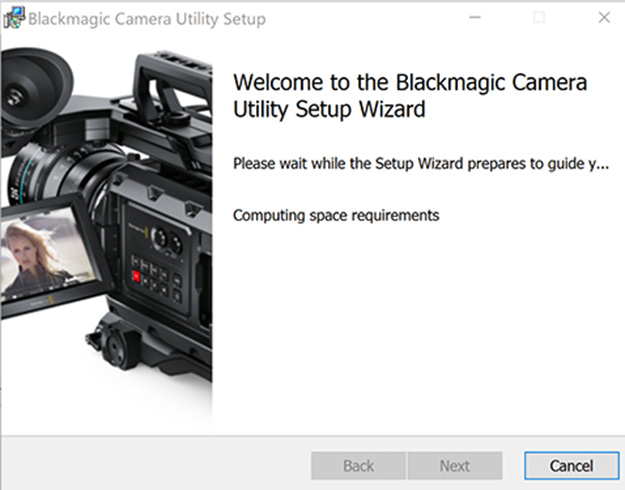This screenshot has height=490, width=625.
Task: Click the empty footer area left of Back
Action: coord(150,466)
